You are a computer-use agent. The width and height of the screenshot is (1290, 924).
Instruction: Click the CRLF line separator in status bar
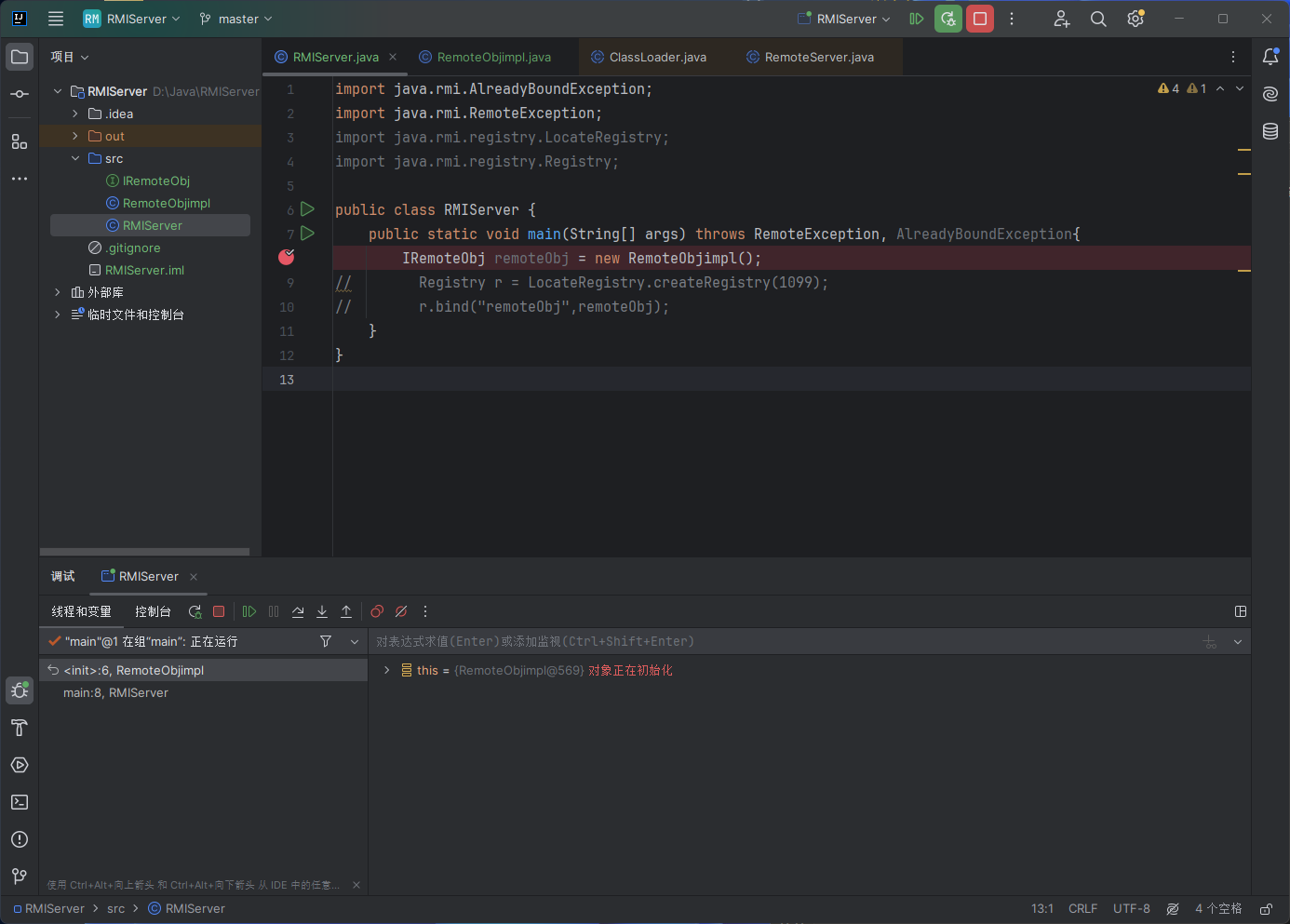coord(1083,909)
